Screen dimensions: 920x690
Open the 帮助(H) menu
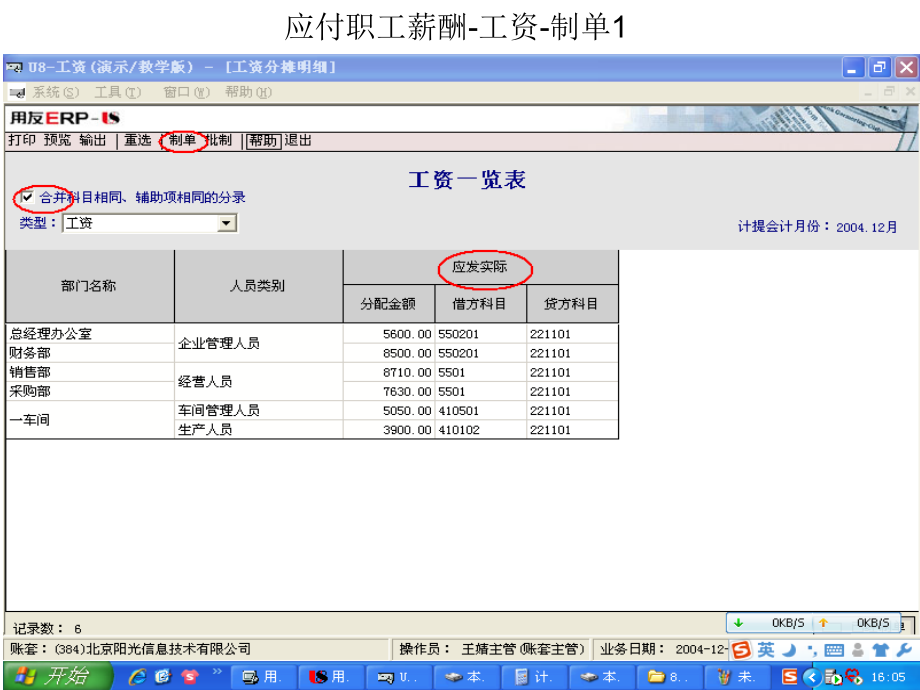tap(249, 92)
